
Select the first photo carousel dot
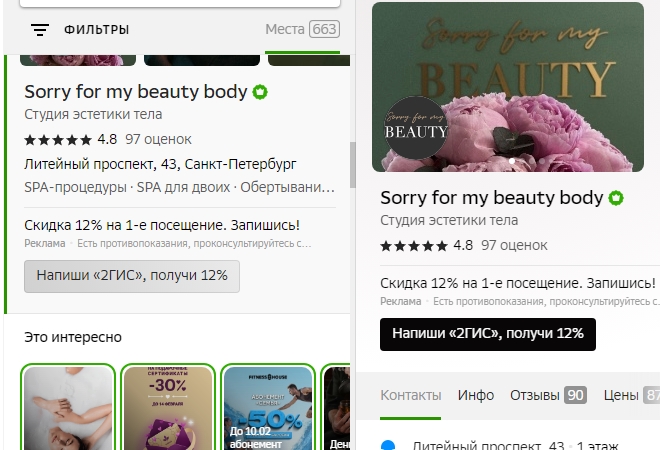coord(511,160)
